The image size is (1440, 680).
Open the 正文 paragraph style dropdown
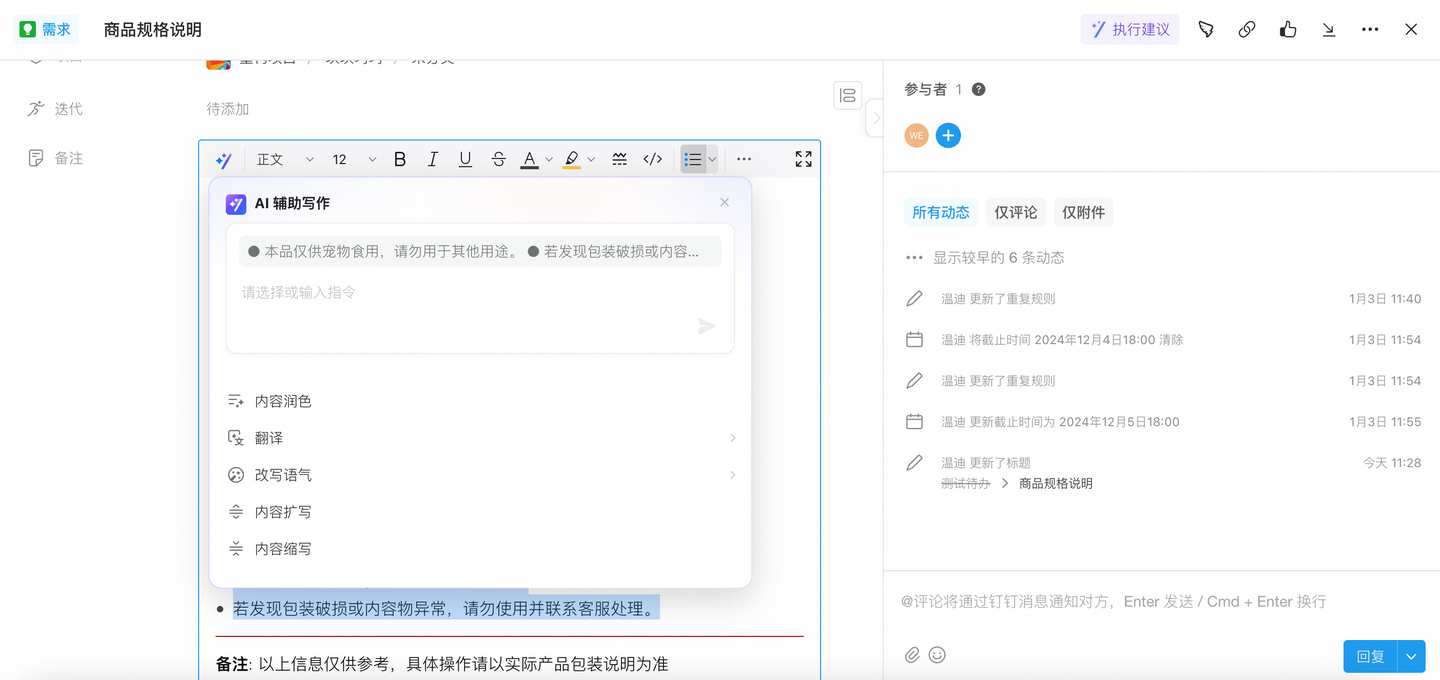click(x=285, y=159)
